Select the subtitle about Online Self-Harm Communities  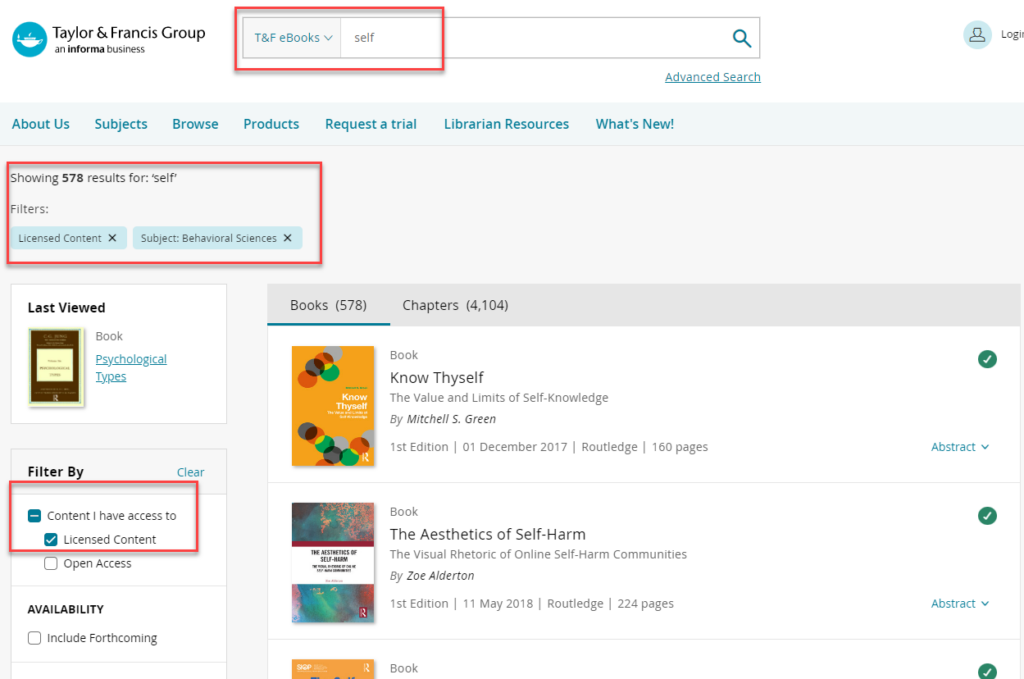538,554
